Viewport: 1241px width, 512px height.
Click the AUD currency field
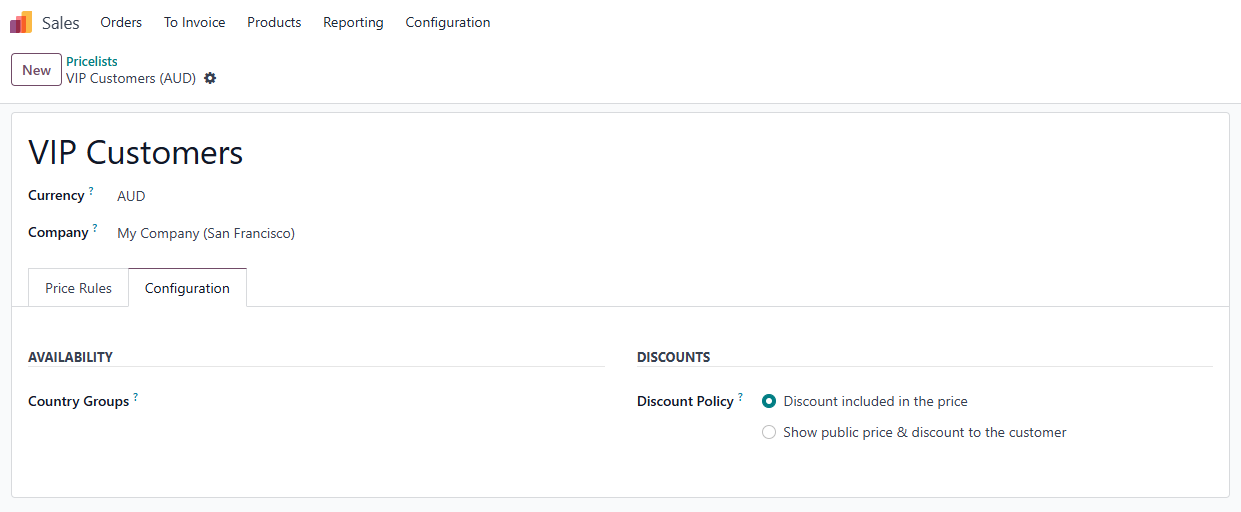131,196
